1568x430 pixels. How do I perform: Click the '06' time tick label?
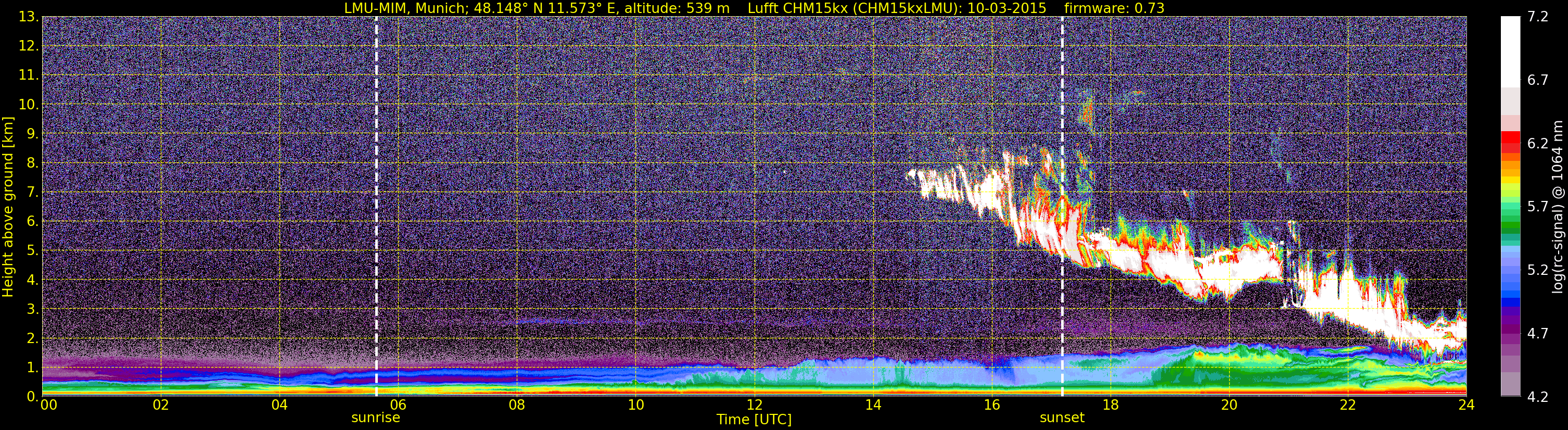(398, 405)
